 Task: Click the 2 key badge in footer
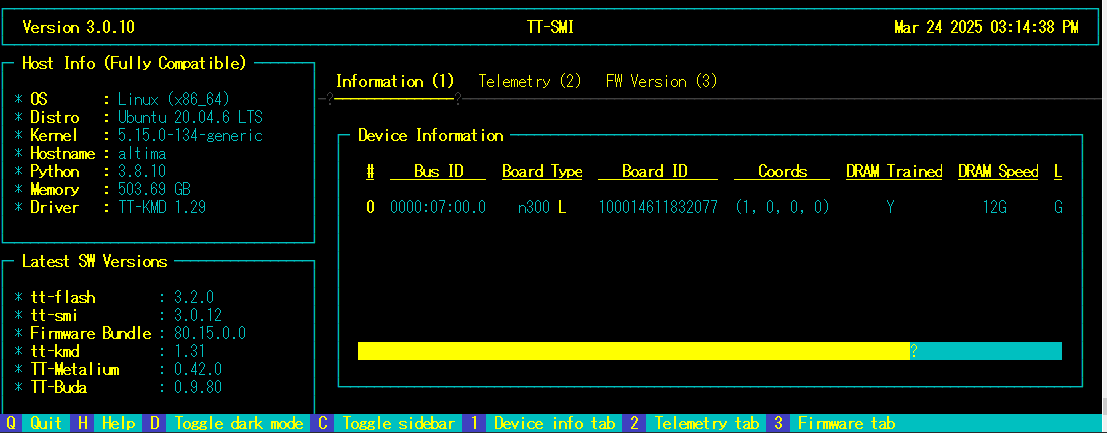pos(635,424)
